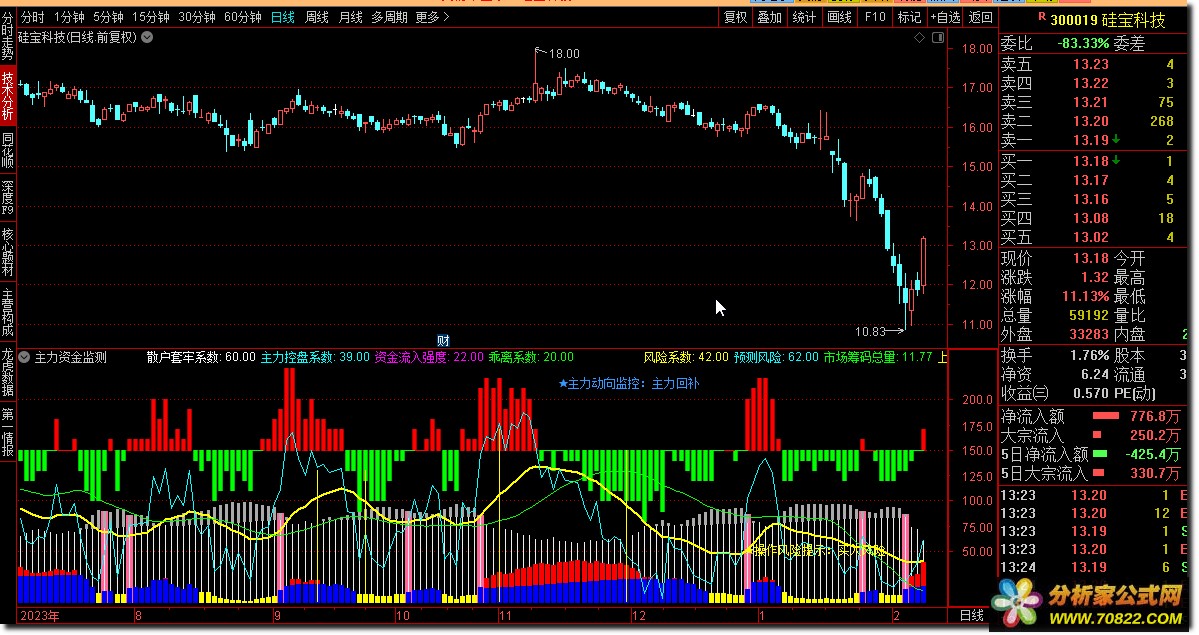This screenshot has width=1199, height=635.
Task: Click the 总量 59192 value
Action: coord(1089,315)
